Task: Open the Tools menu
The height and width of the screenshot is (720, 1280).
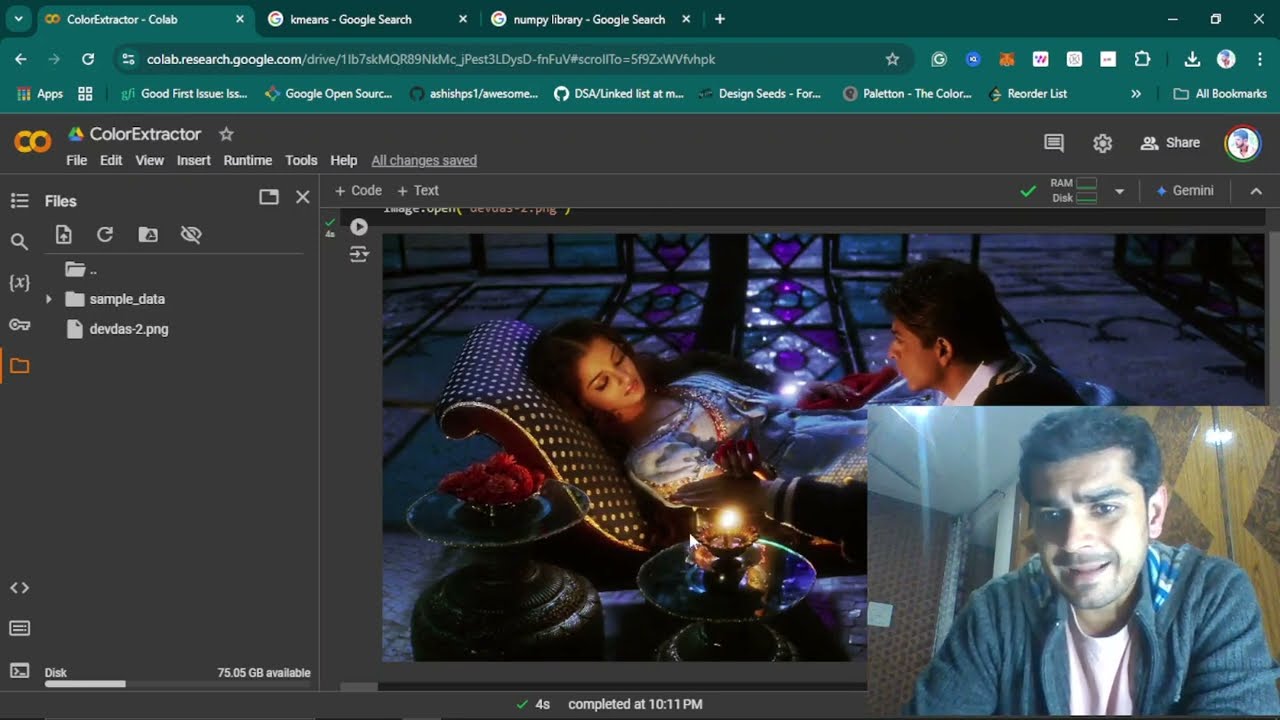Action: 301,160
